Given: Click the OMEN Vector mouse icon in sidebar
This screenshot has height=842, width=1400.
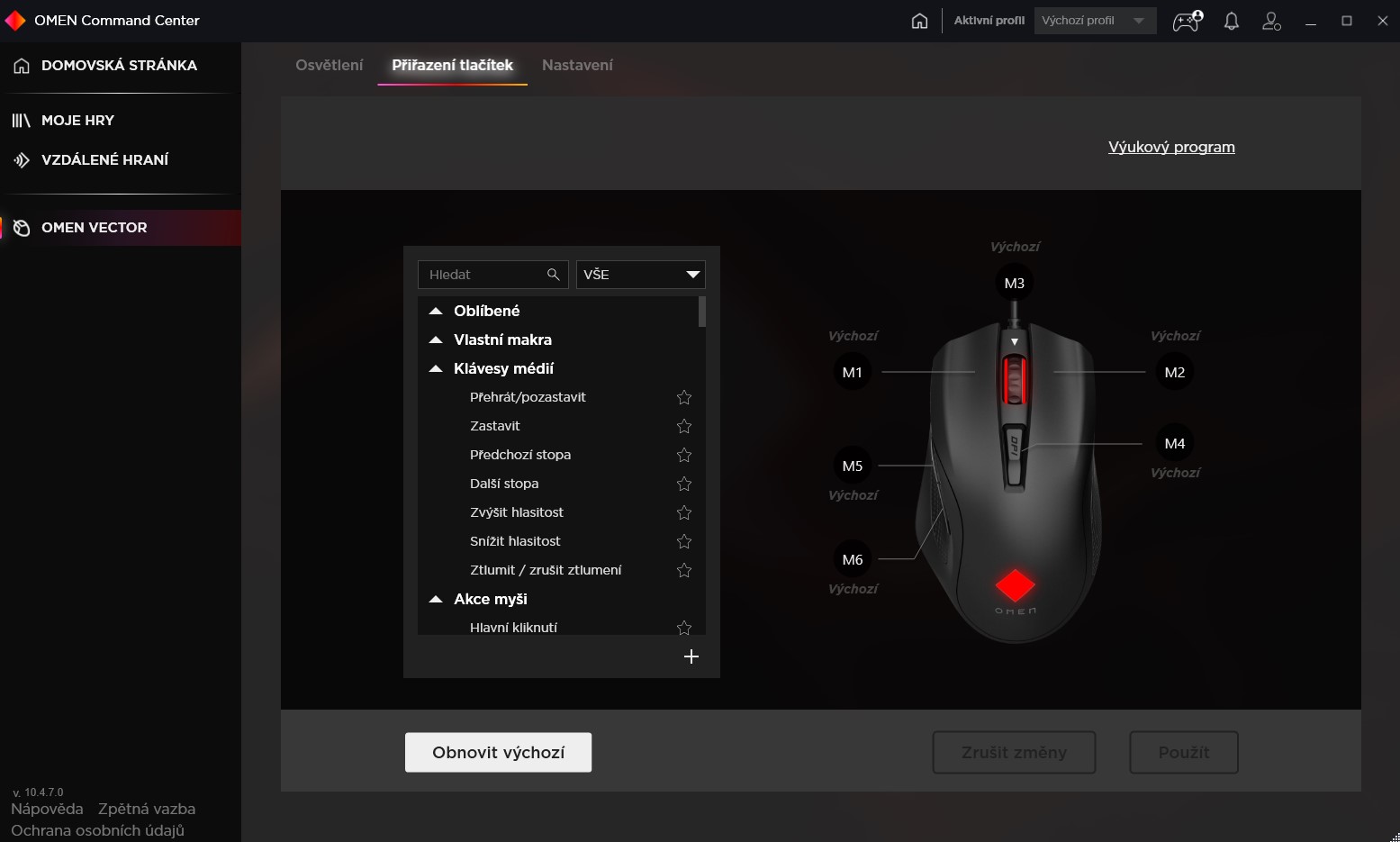Looking at the screenshot, I should point(22,228).
